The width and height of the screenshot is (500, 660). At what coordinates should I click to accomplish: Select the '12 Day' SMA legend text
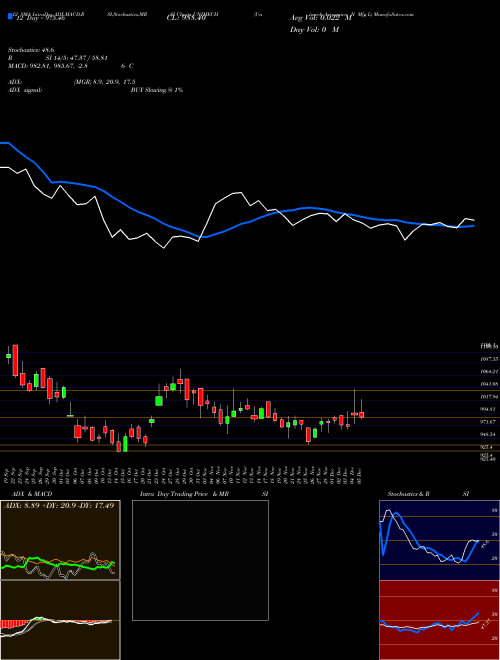(39, 18)
